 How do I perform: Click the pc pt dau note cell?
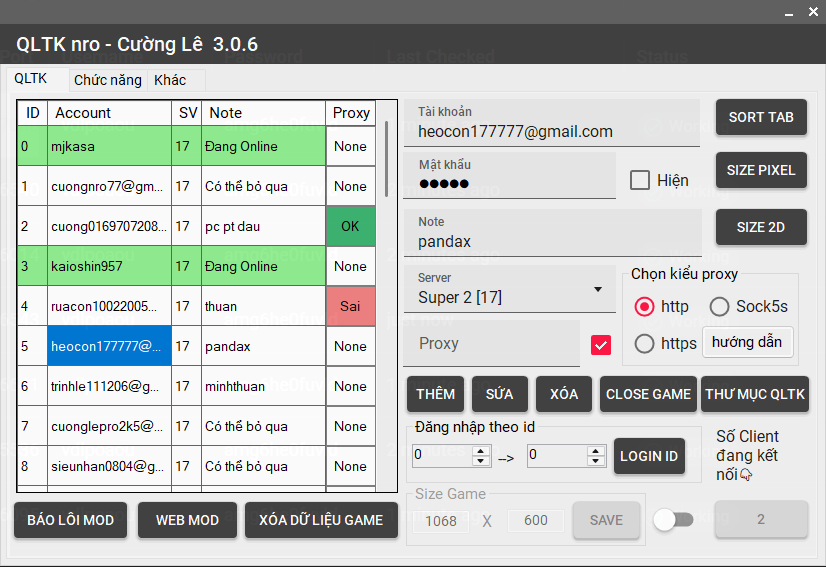(263, 226)
